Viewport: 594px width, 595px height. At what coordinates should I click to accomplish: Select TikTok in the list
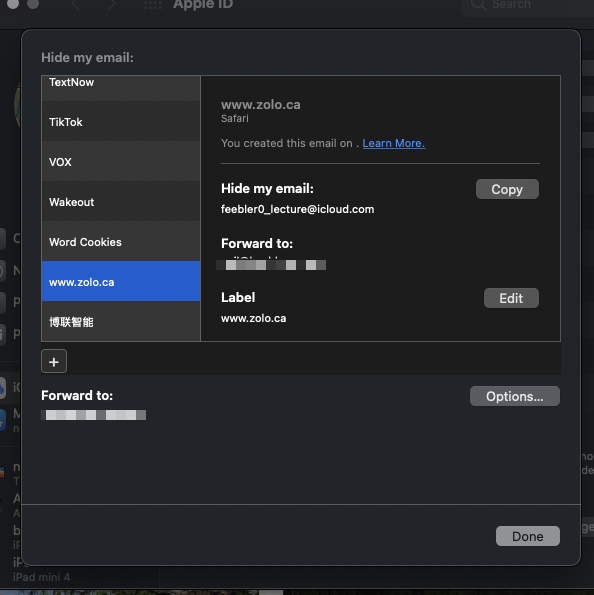[x=121, y=122]
